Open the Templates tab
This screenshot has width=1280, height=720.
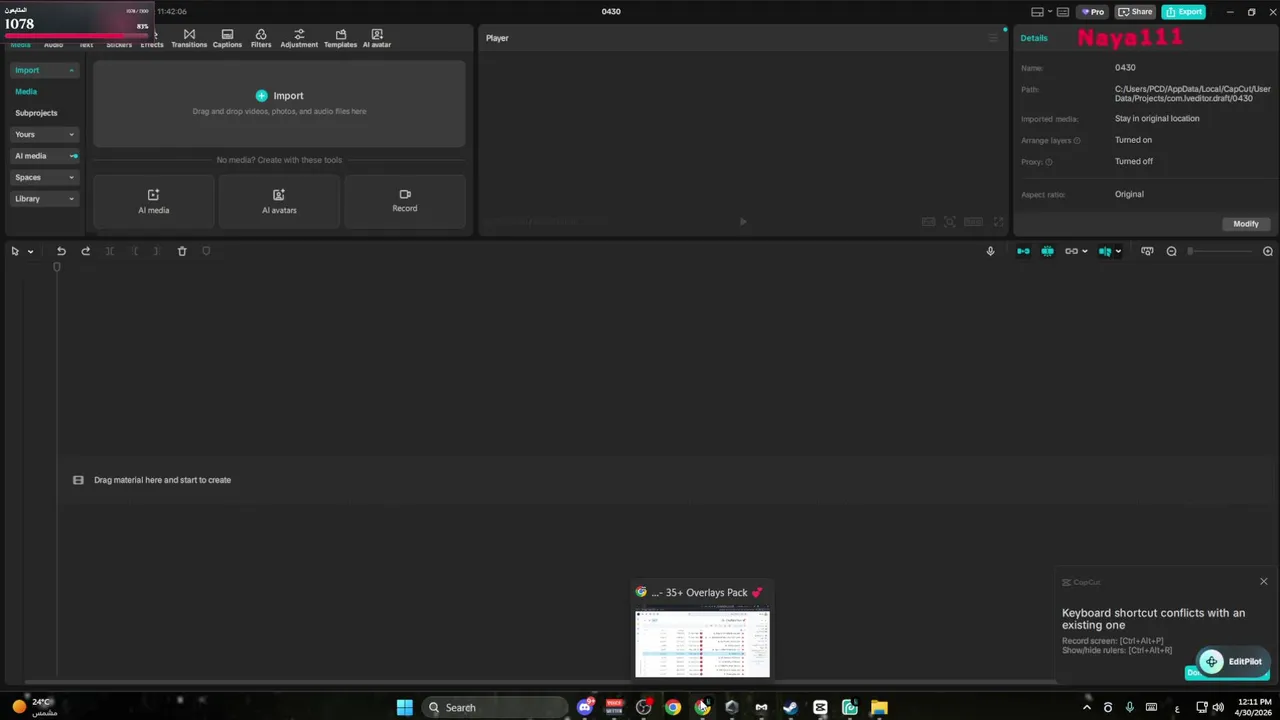(x=340, y=38)
